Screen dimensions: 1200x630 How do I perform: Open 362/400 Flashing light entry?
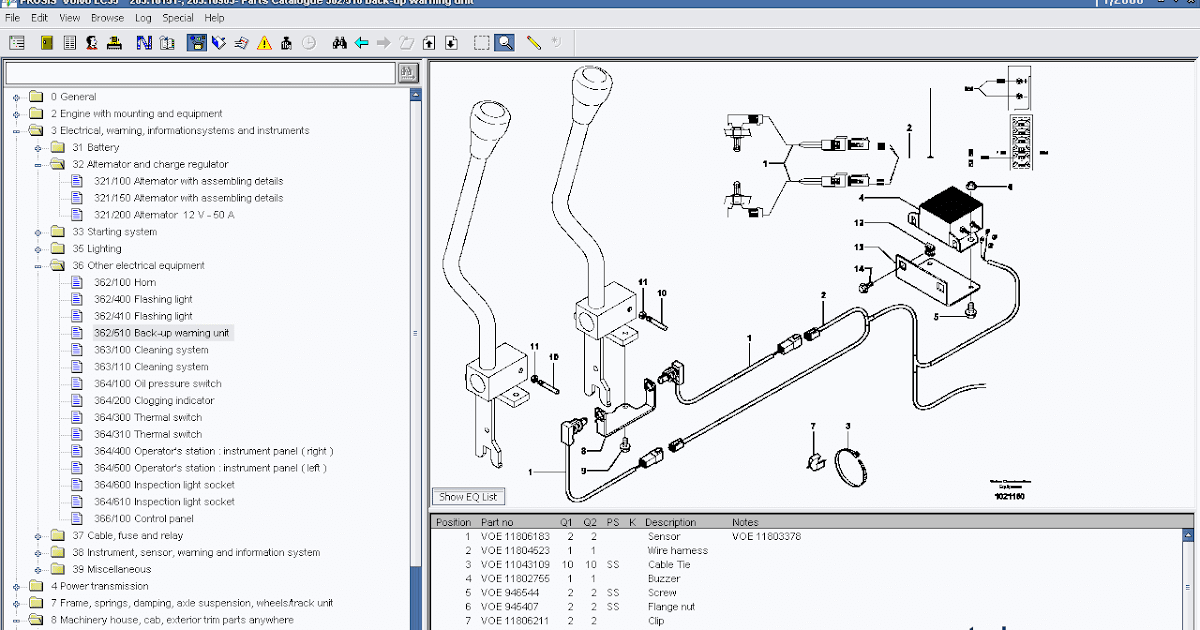143,300
